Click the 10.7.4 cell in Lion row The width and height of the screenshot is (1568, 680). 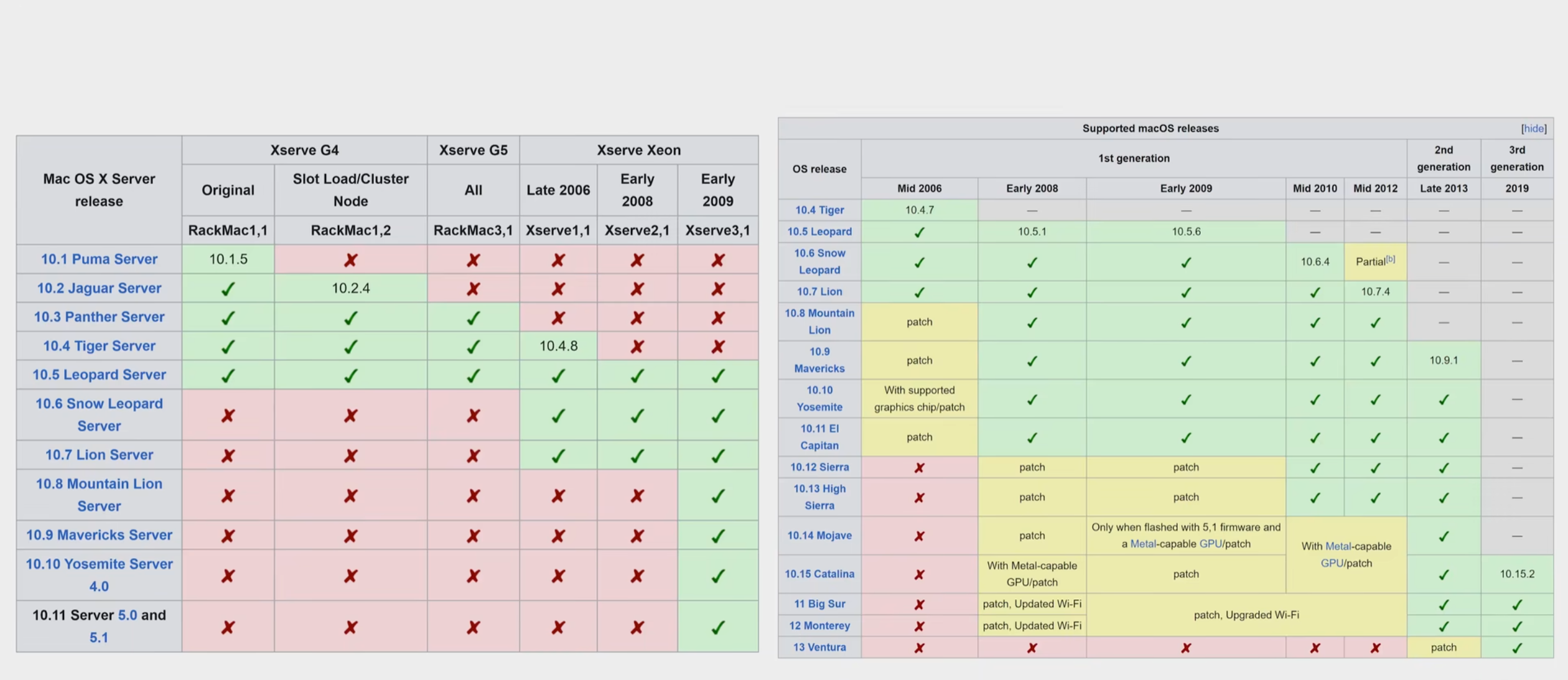pos(1375,292)
